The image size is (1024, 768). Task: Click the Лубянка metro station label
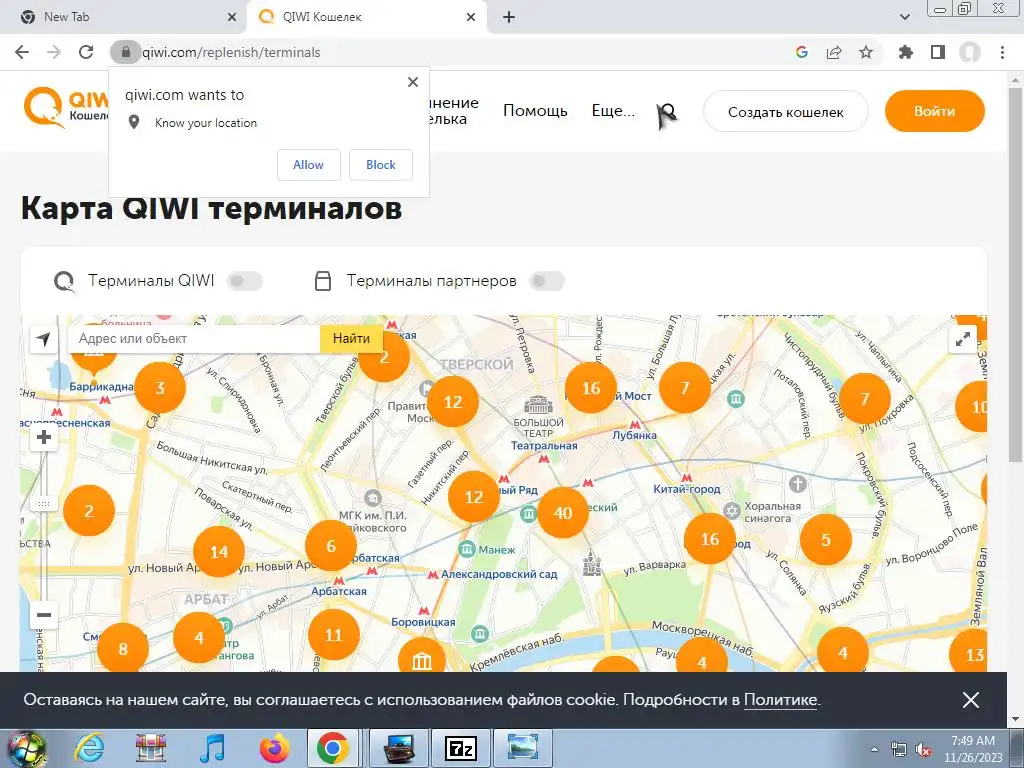(634, 435)
